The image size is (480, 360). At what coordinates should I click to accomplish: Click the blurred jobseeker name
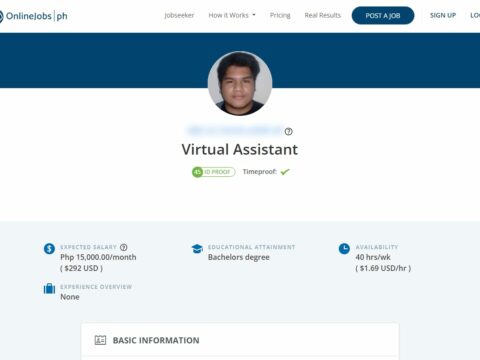point(235,131)
